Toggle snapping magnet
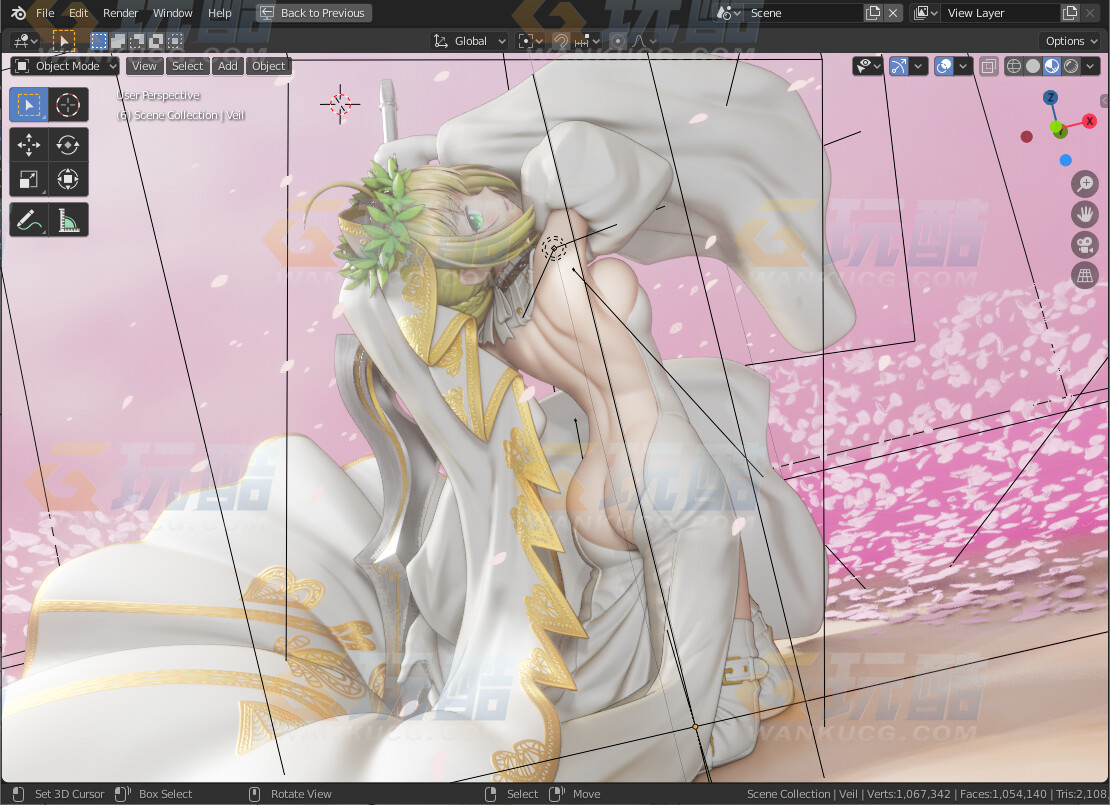The width and height of the screenshot is (1110, 805). 560,41
